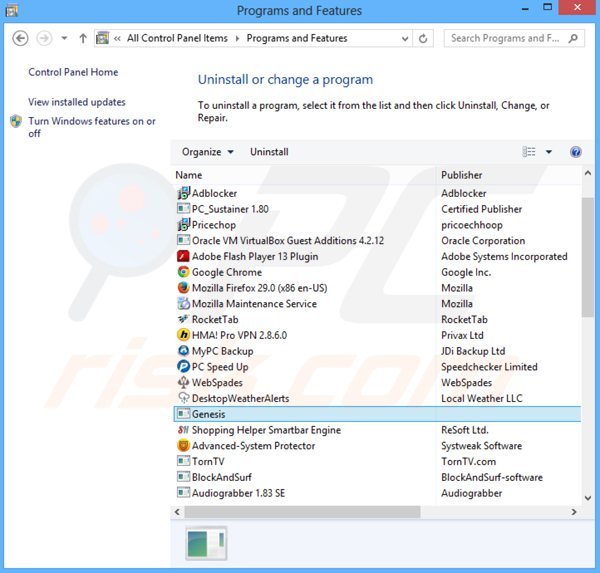Open the help question mark icon
Screen dimensions: 600x573
click(576, 152)
